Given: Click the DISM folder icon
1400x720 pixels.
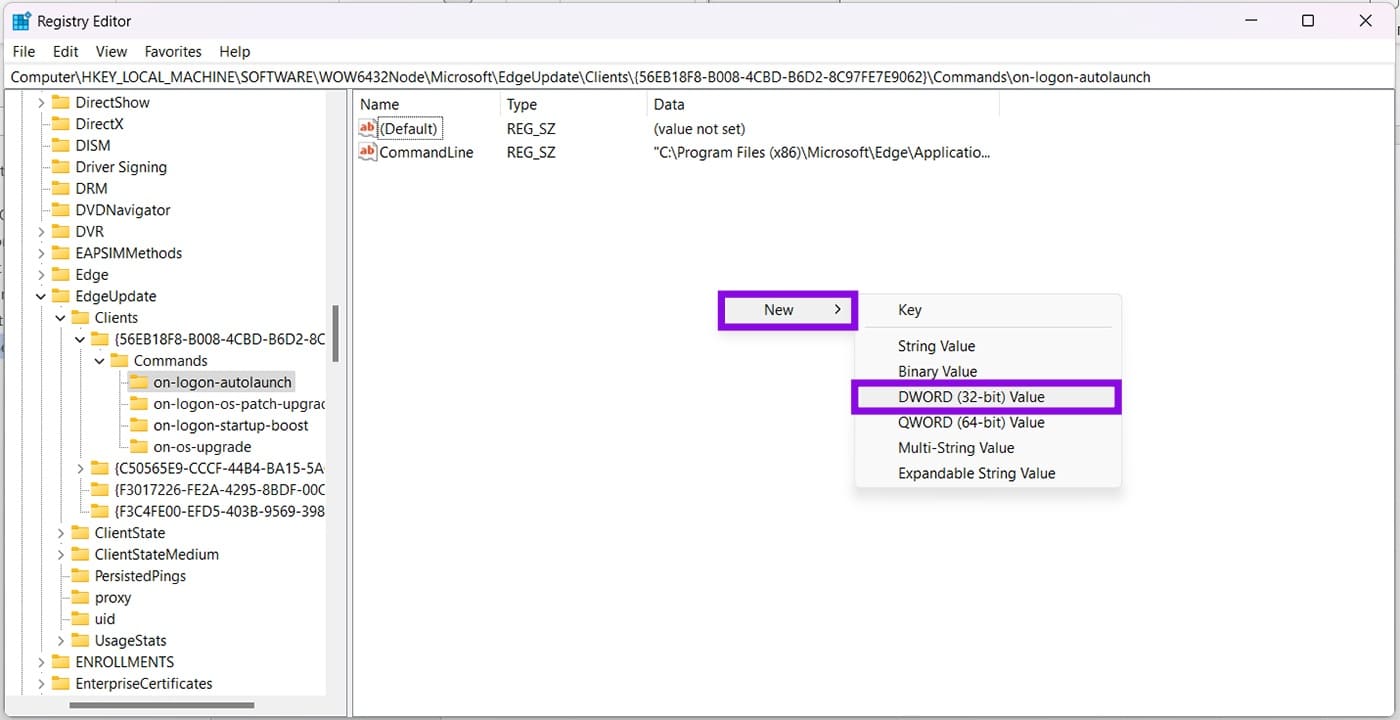Looking at the screenshot, I should click(60, 145).
